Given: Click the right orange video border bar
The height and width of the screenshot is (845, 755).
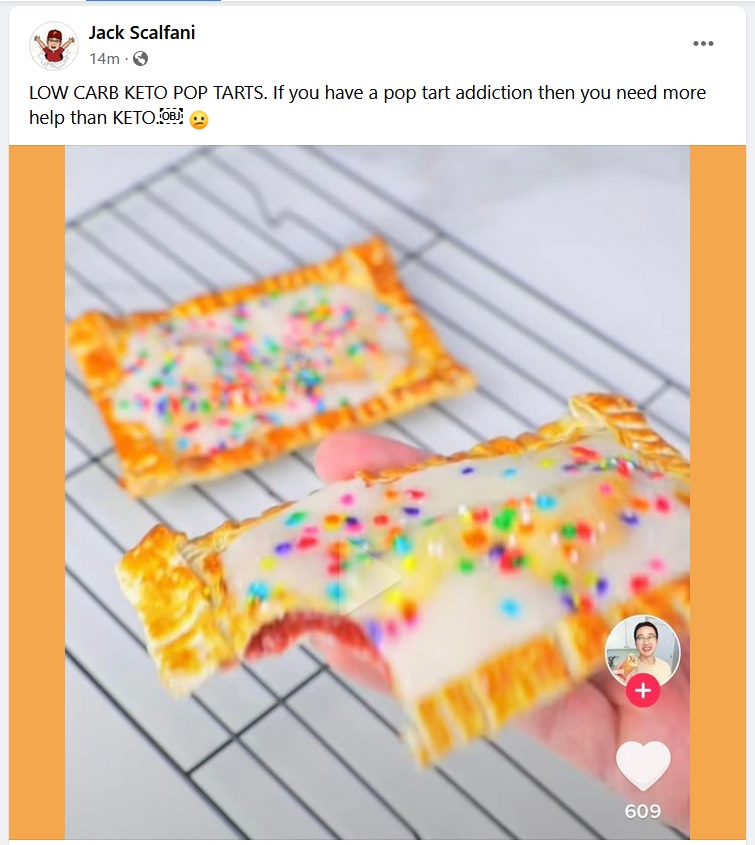Looking at the screenshot, I should 718,492.
